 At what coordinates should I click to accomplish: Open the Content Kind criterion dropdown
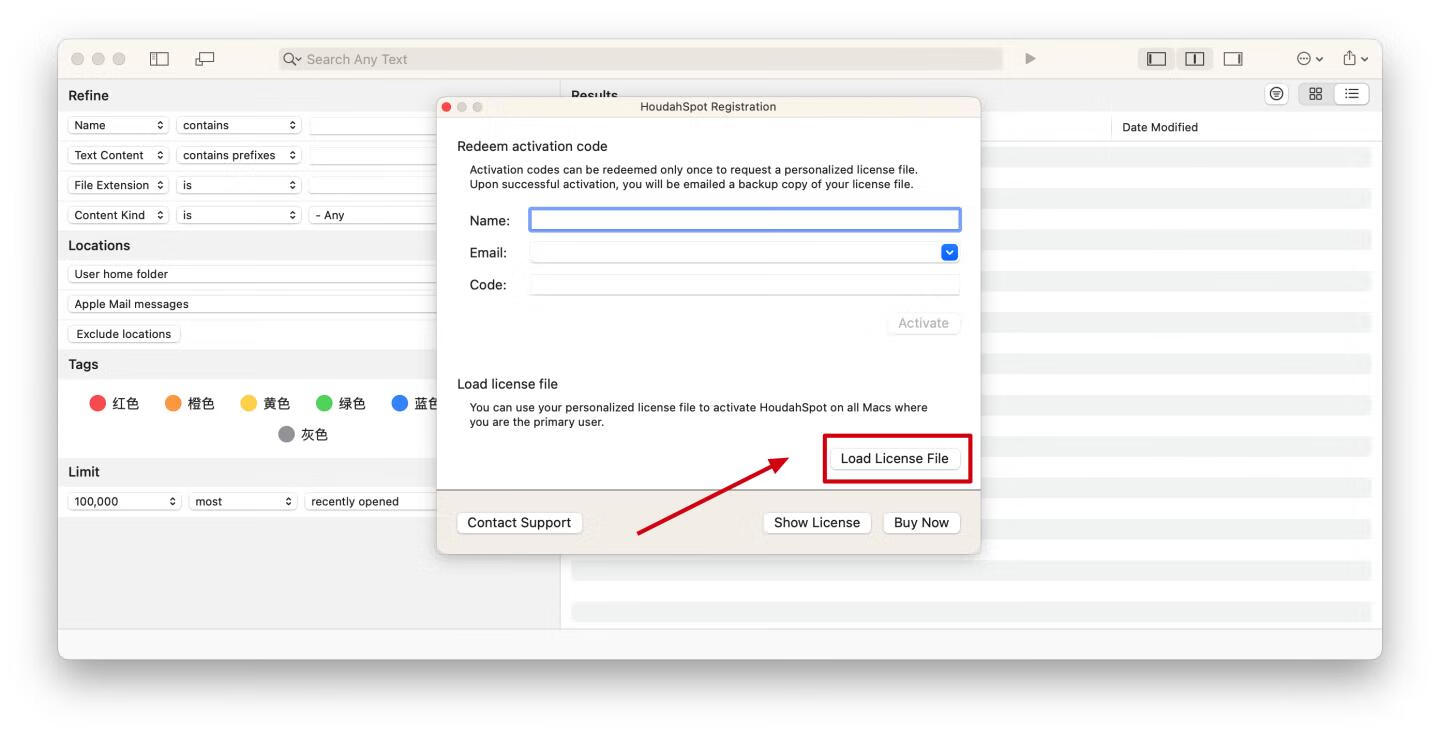pos(118,215)
